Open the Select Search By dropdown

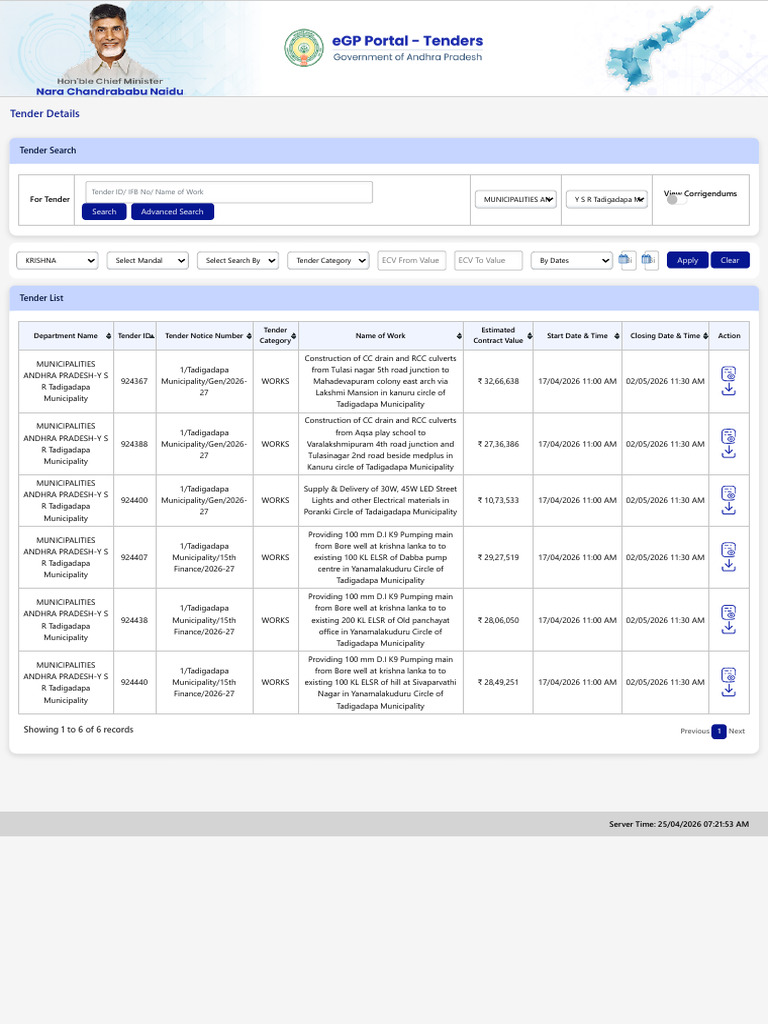pyautogui.click(x=238, y=261)
